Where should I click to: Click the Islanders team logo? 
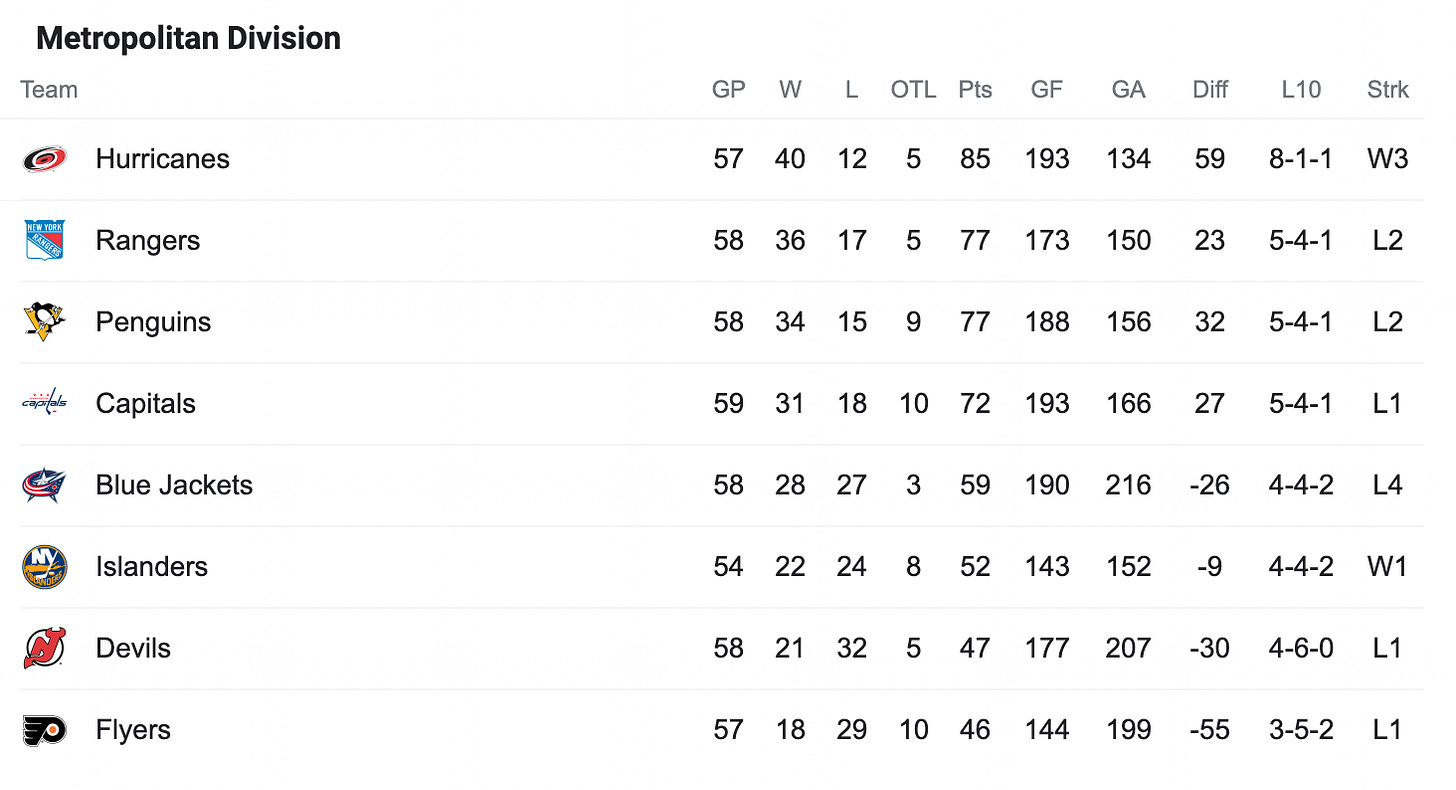pos(45,567)
